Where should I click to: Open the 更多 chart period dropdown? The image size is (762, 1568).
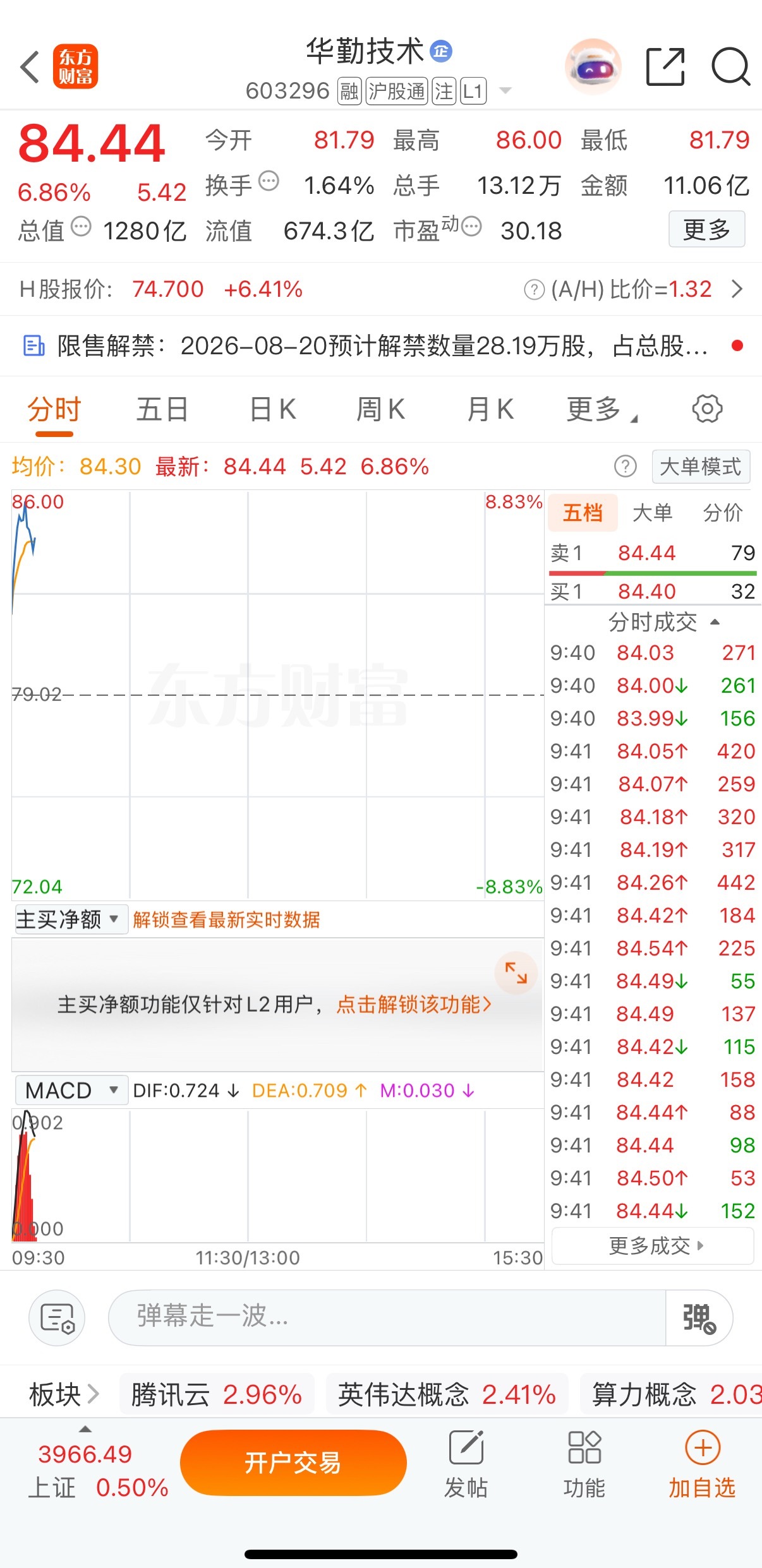tap(602, 409)
